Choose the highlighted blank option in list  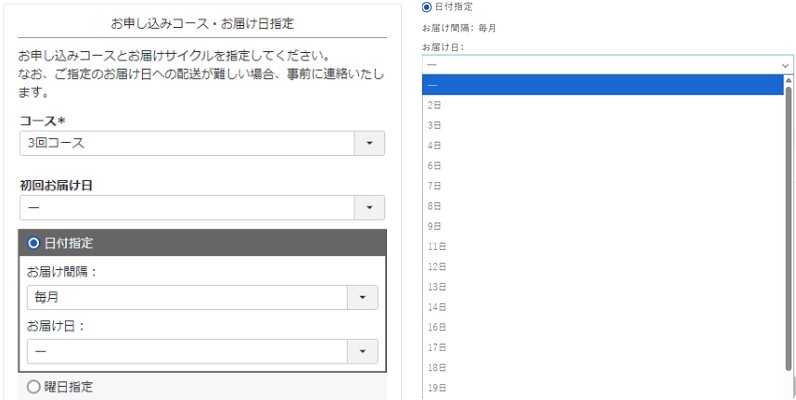tap(602, 85)
